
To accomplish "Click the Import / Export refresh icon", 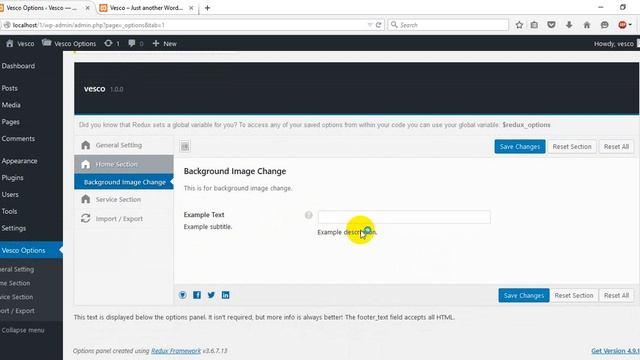I will pyautogui.click(x=85, y=218).
